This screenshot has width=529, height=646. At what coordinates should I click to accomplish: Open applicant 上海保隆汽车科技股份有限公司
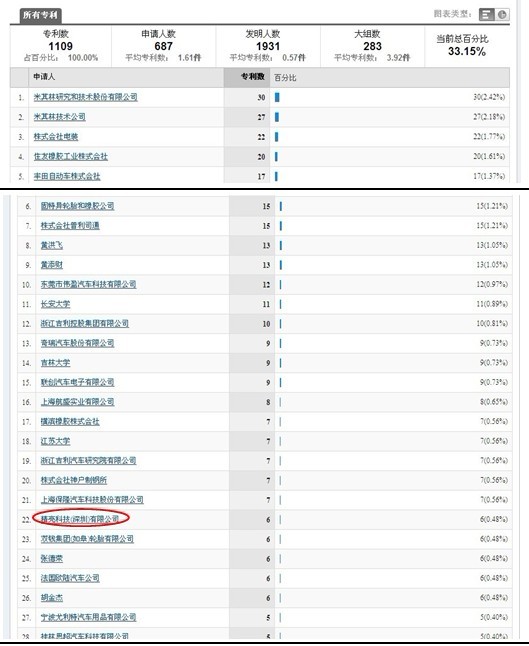[92, 500]
